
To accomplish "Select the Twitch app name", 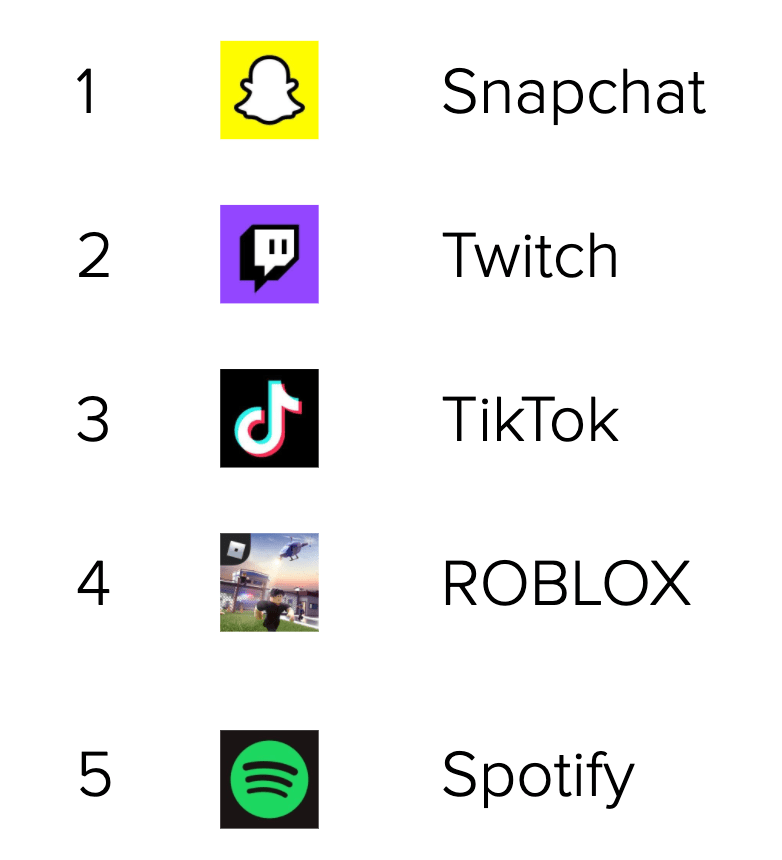I will point(530,256).
